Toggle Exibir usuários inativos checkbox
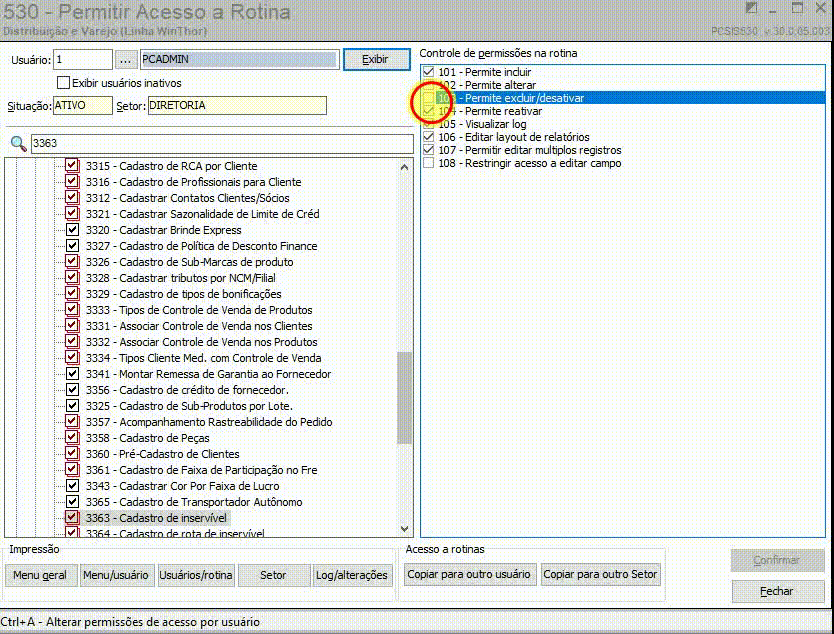Viewport: 834px width, 634px height. click(x=63, y=83)
